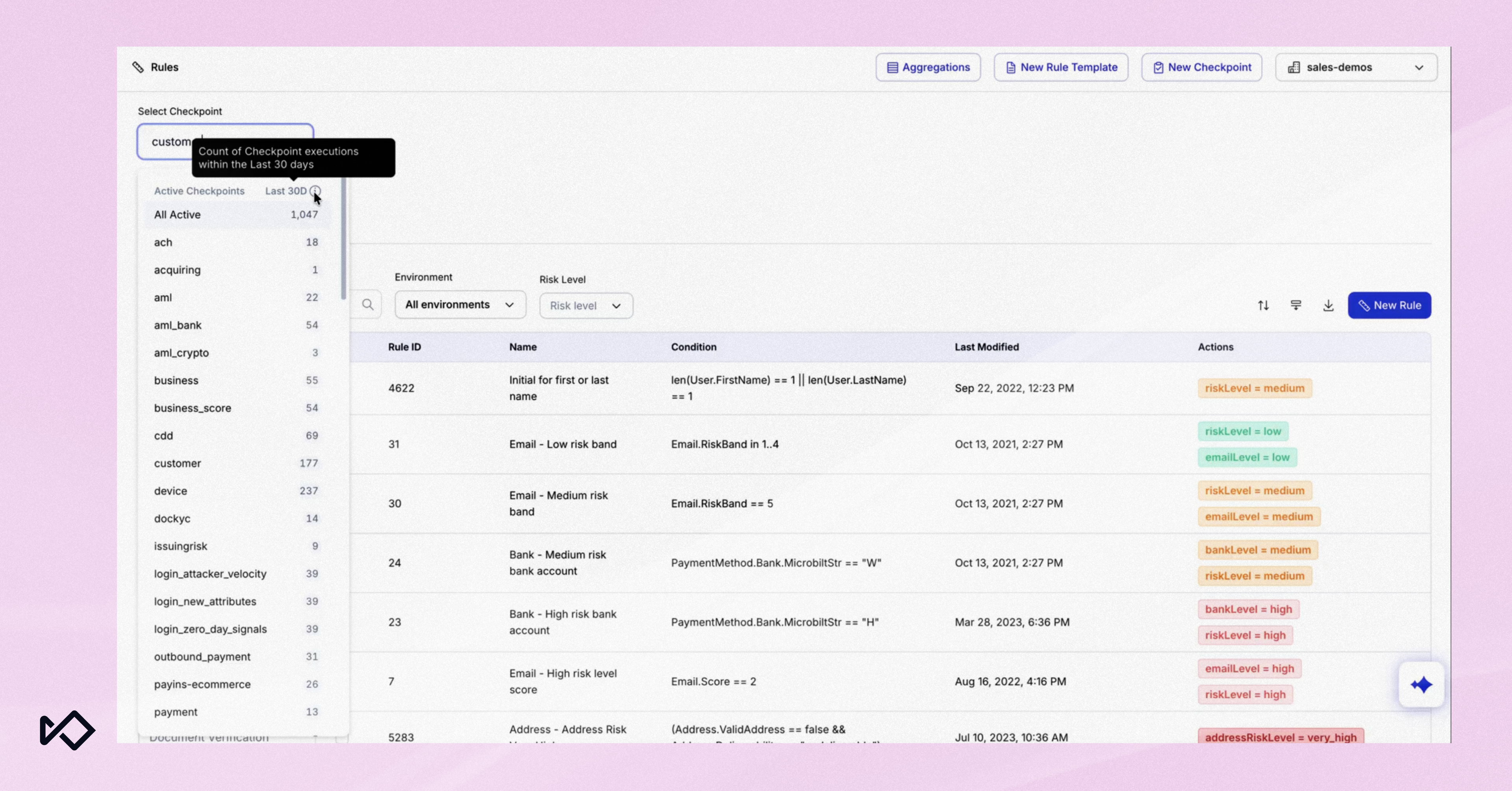Screen dimensions: 1512x791
Task: Click the New Rule button
Action: tap(1389, 305)
